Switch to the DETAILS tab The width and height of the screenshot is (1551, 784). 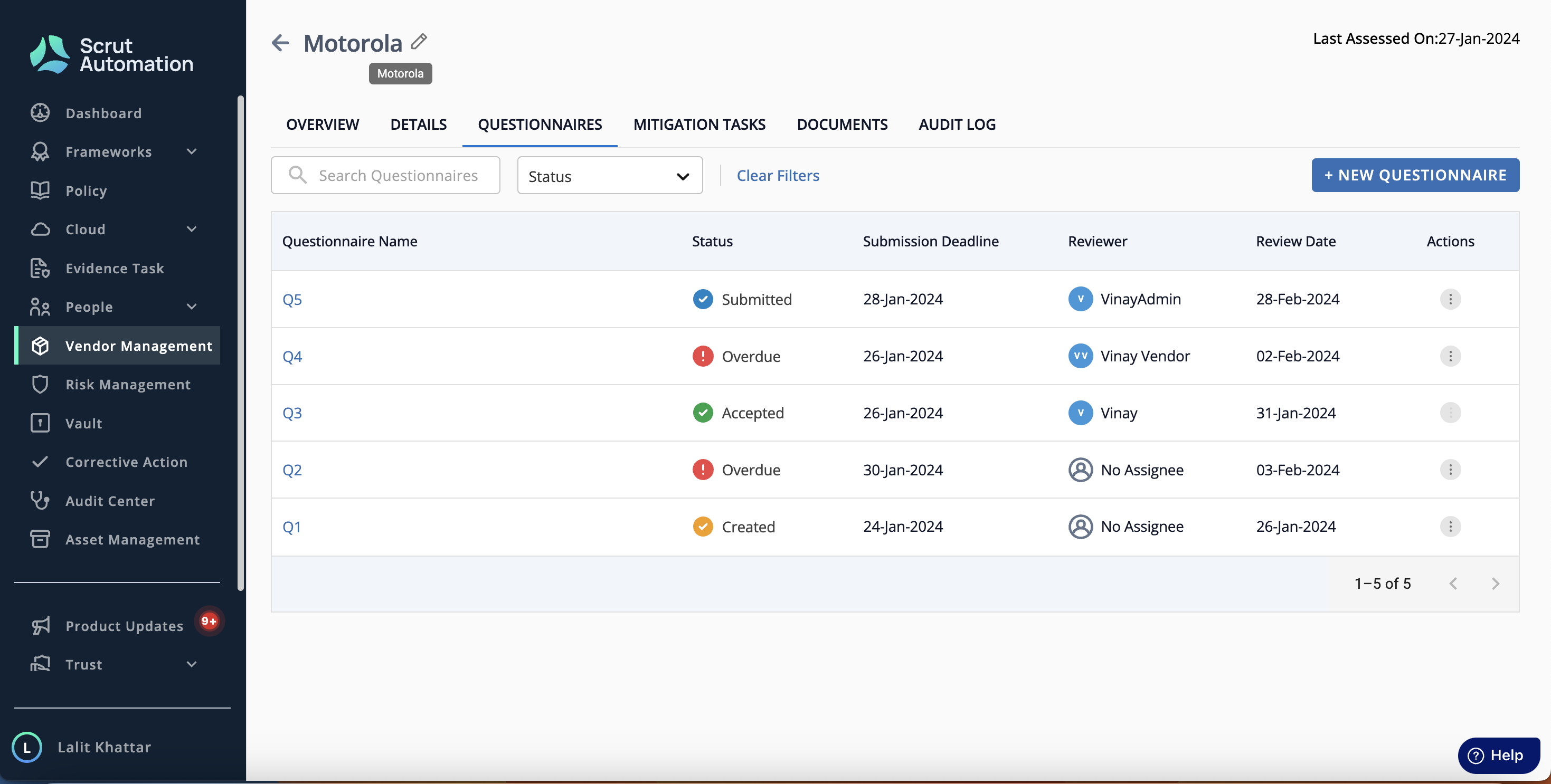coord(419,125)
